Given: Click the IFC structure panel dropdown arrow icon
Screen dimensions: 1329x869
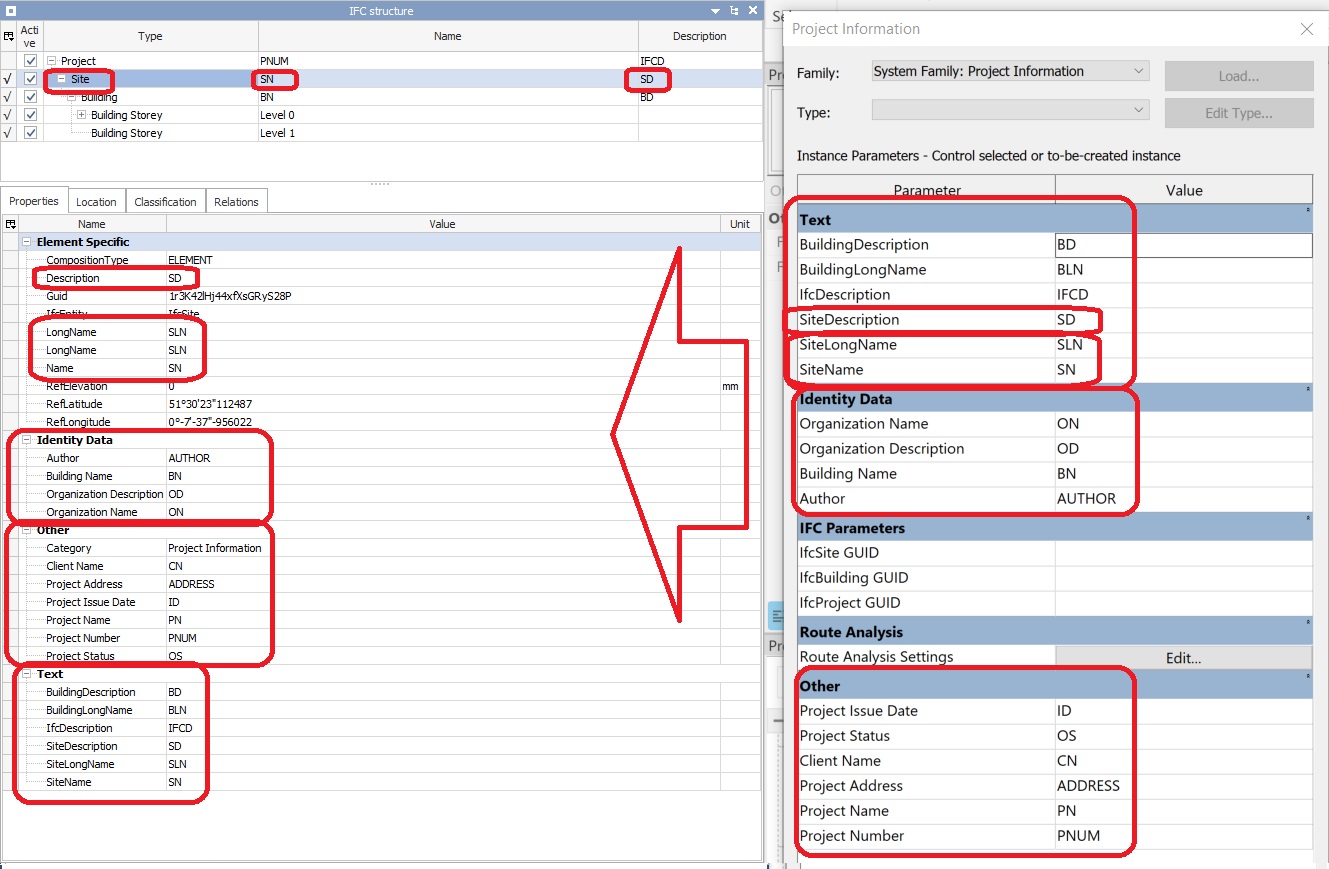Looking at the screenshot, I should coord(715,10).
